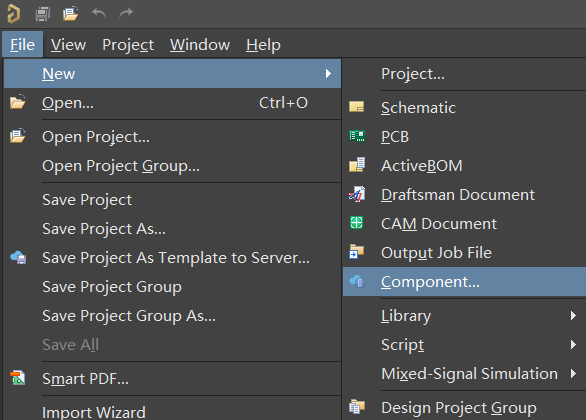Click the green CAM Document icon
This screenshot has height=420, width=586.
coord(357,223)
